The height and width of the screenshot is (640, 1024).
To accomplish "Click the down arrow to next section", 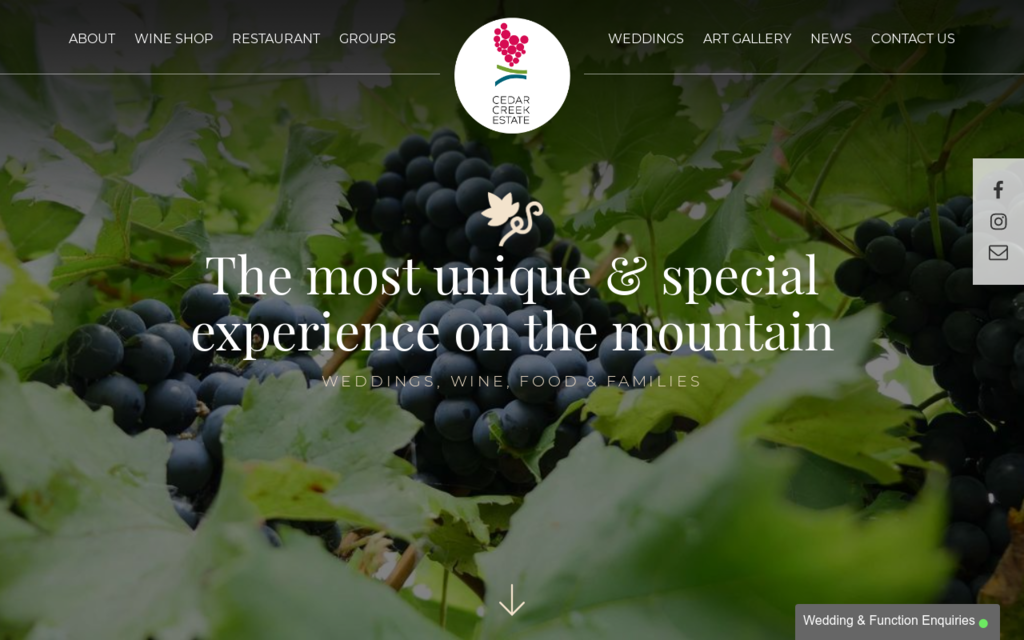I will (511, 600).
